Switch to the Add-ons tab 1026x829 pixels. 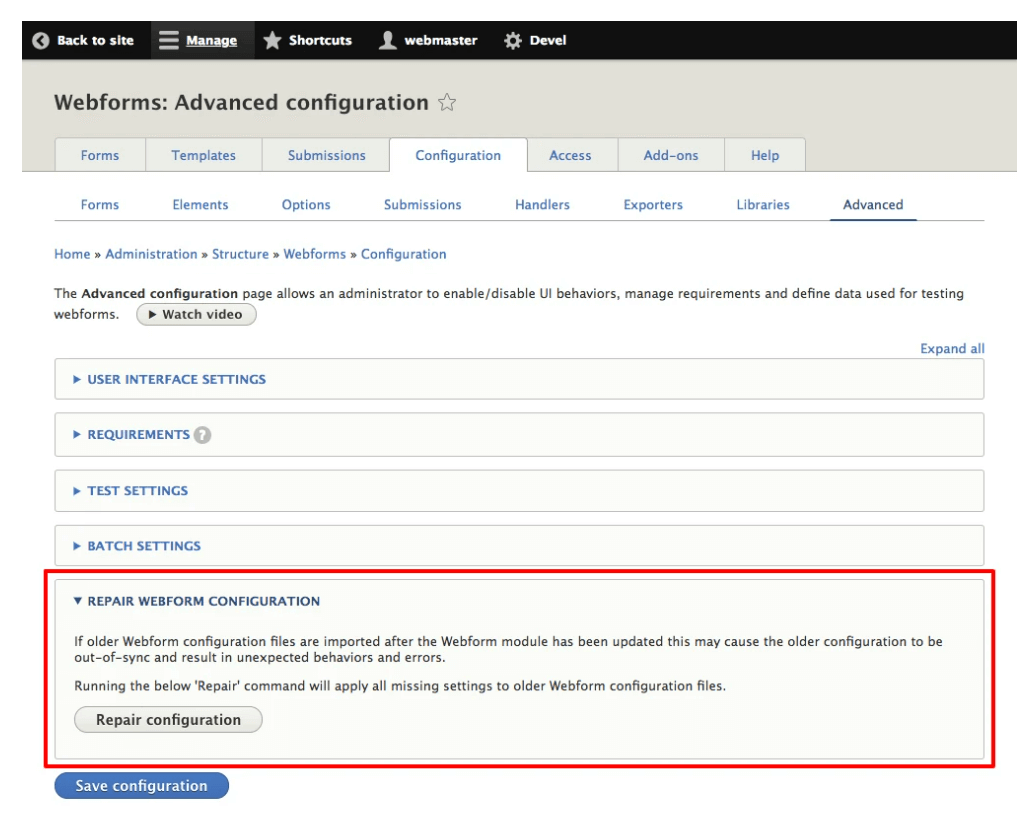(x=670, y=155)
